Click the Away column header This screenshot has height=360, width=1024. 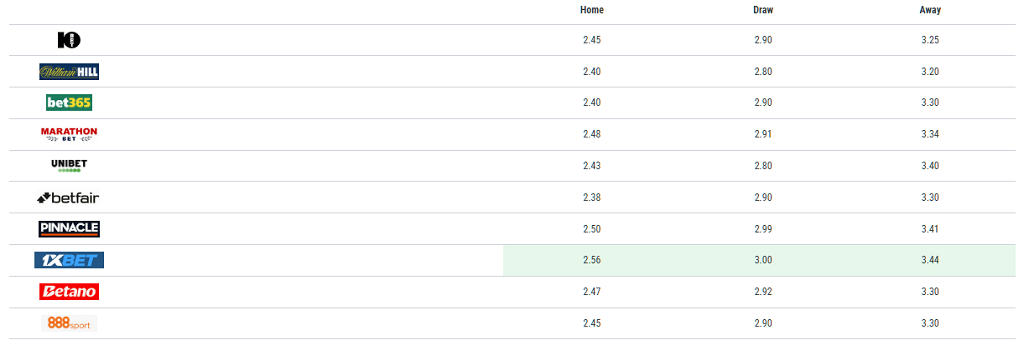[x=930, y=10]
